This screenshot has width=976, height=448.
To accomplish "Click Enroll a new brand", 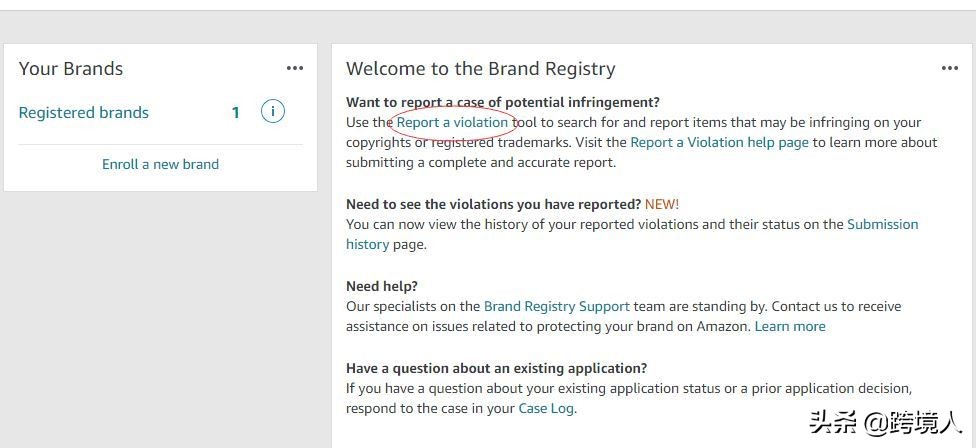I will (160, 164).
